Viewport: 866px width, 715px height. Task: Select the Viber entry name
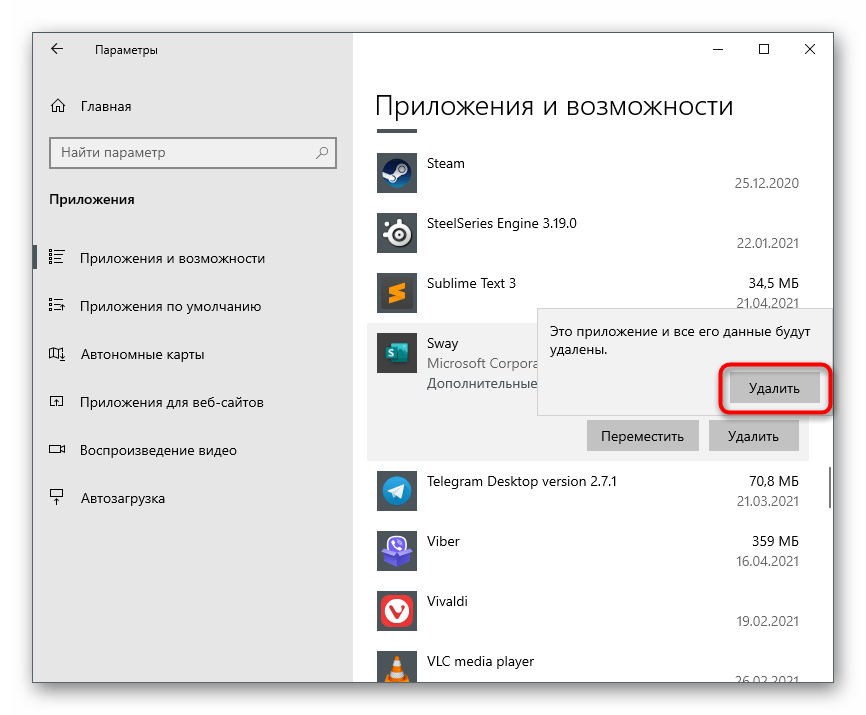click(x=443, y=541)
